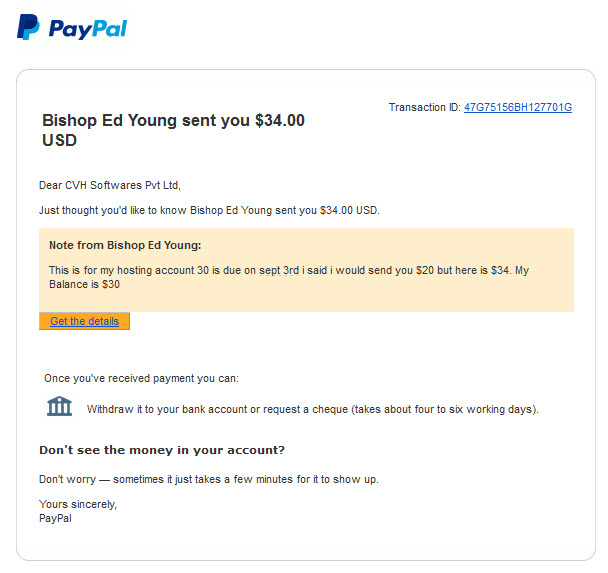Screen dimensions: 608x573
Task: Click the Transaction ID label
Action: point(425,107)
